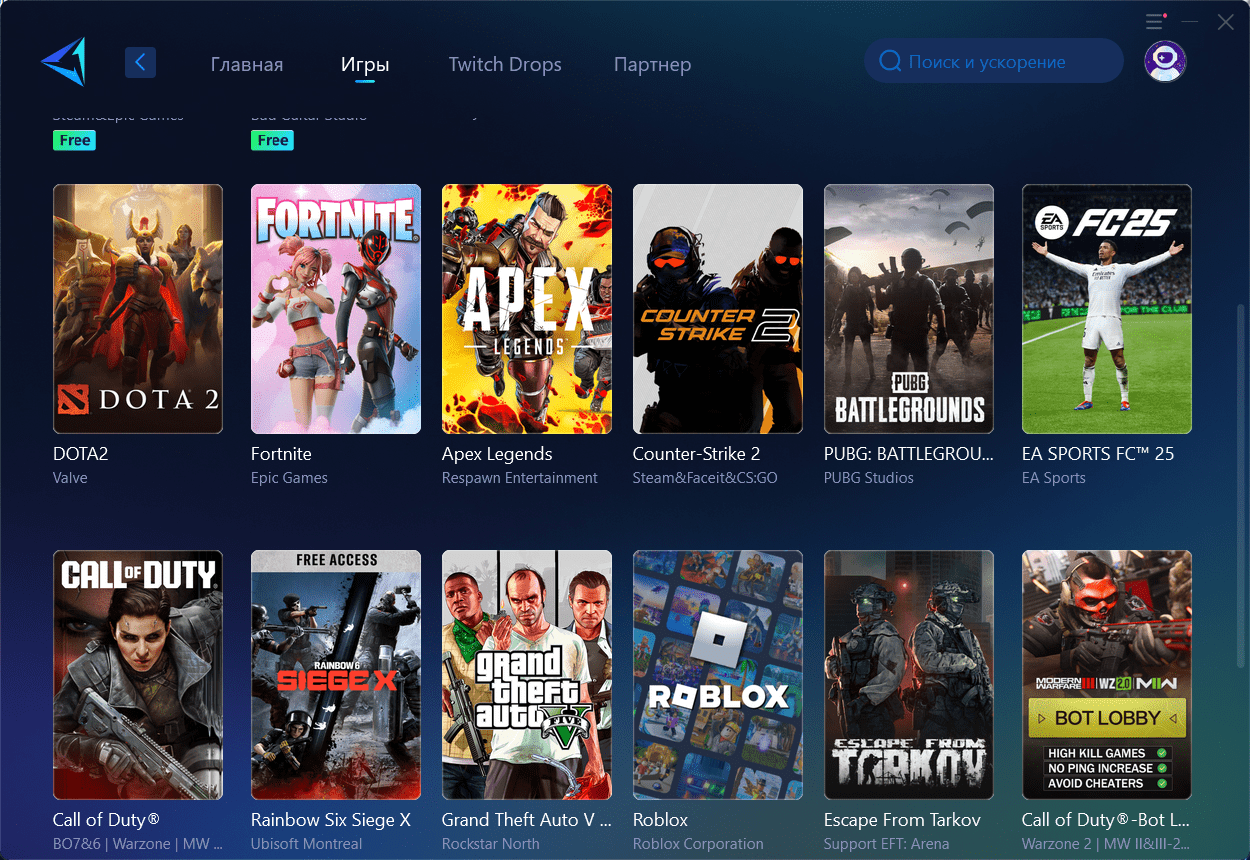Click the Call of Duty® title

tap(106, 820)
